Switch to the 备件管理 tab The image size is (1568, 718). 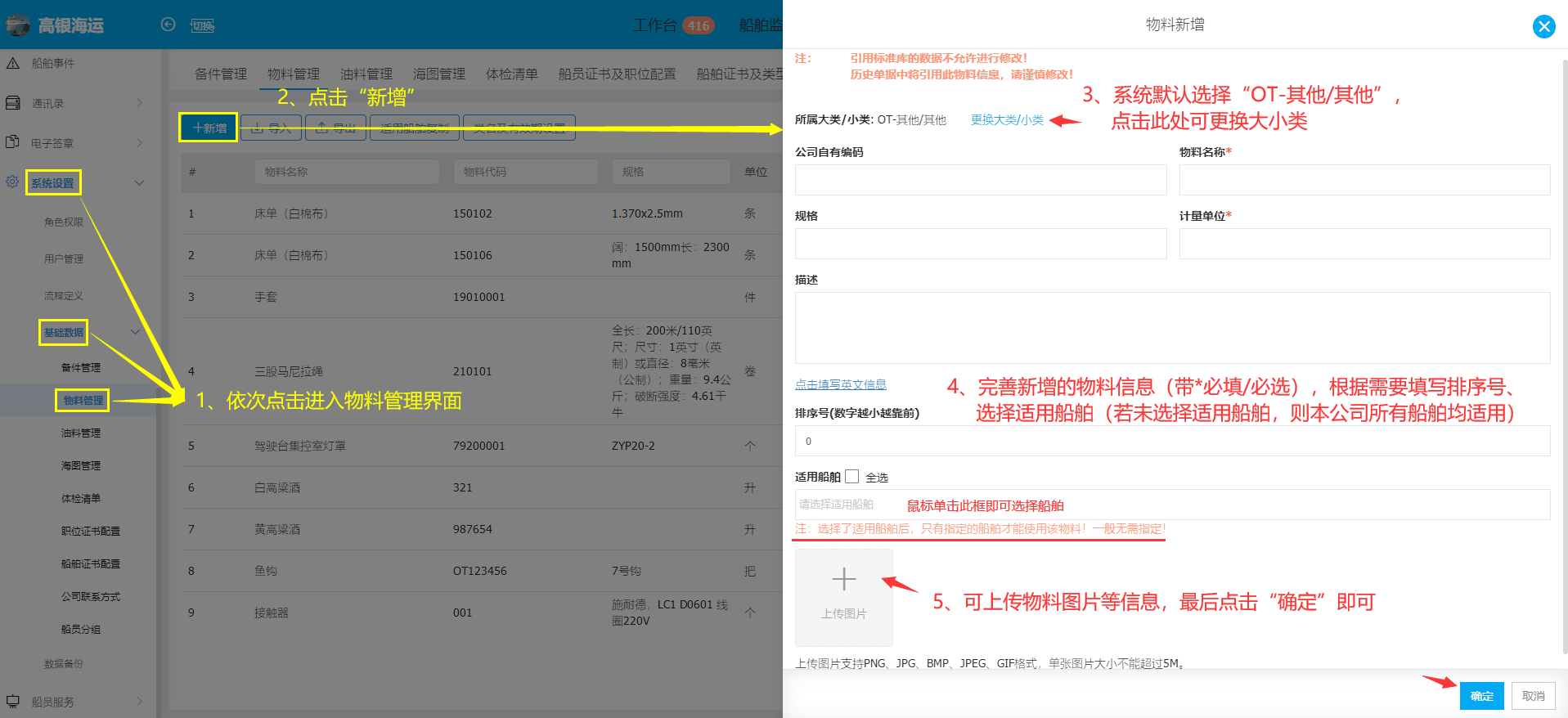click(221, 74)
